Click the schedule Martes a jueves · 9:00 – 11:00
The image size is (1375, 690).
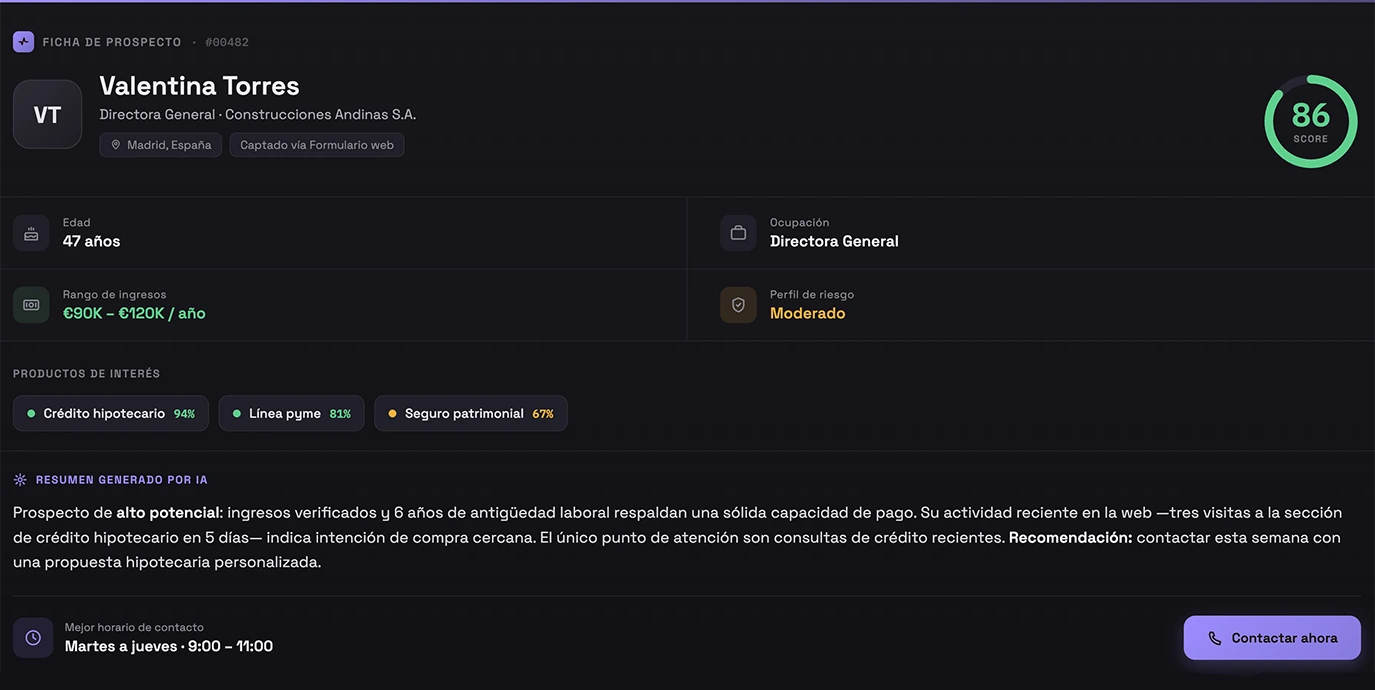pos(169,646)
